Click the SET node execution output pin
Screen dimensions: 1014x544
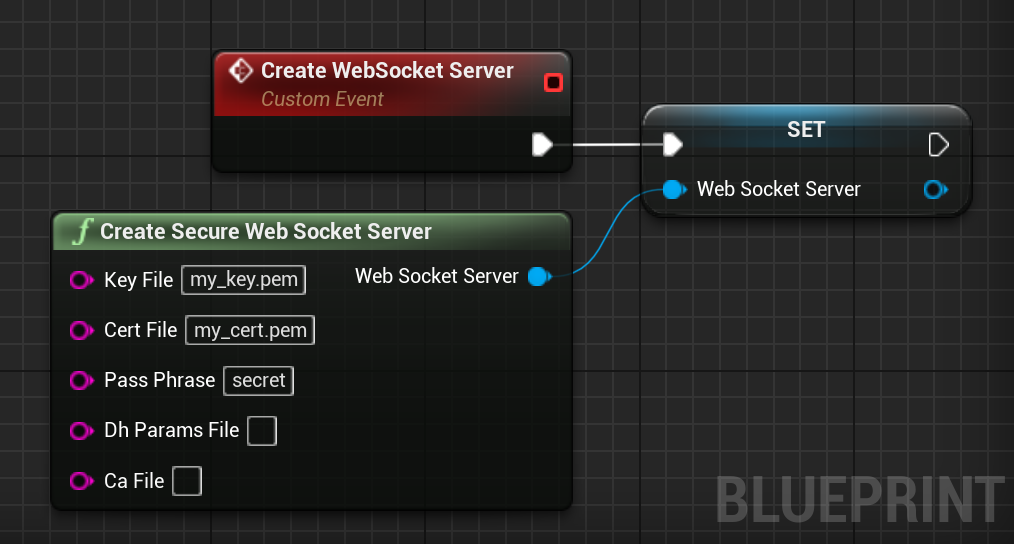click(938, 144)
